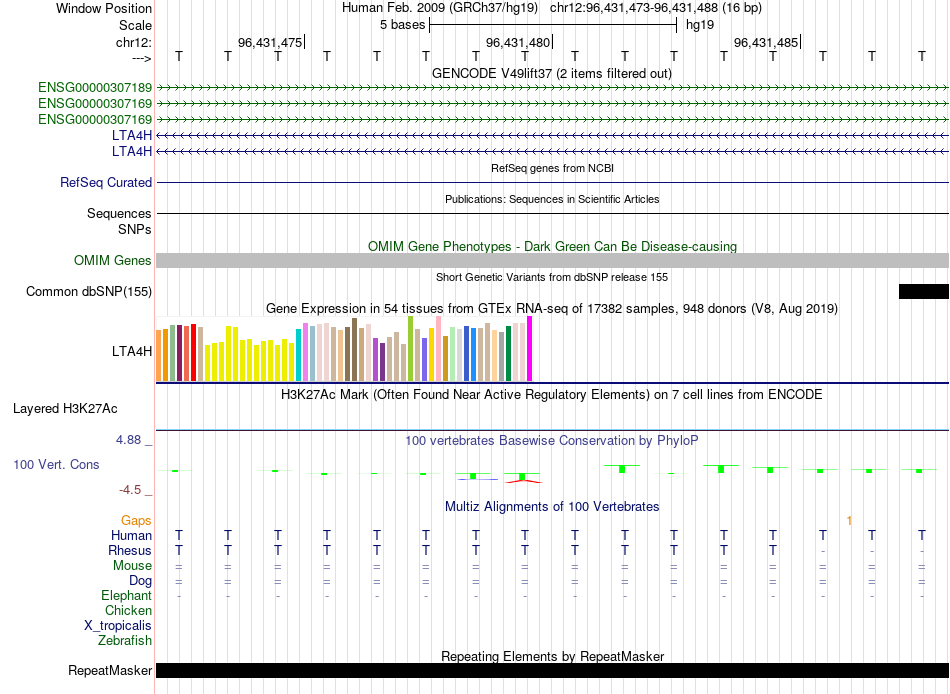950x694 pixels.
Task: Click the dark brown GTEx expression bar
Action: (354, 350)
